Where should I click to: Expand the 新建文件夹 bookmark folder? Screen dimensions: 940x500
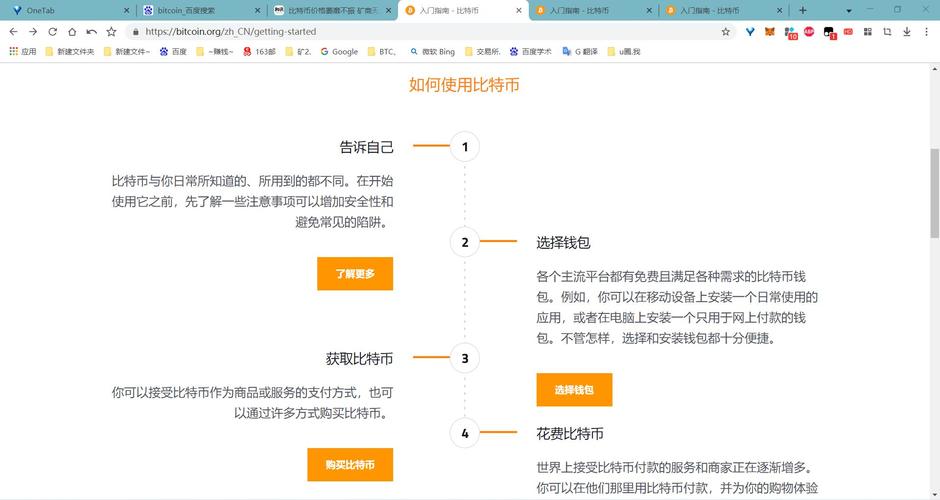(x=70, y=52)
